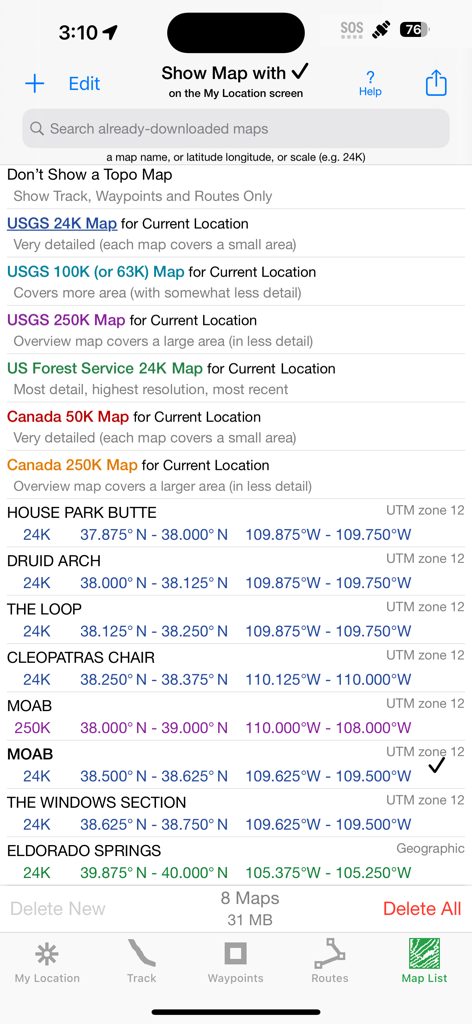Click the 3:10 clock in status bar

[78, 32]
